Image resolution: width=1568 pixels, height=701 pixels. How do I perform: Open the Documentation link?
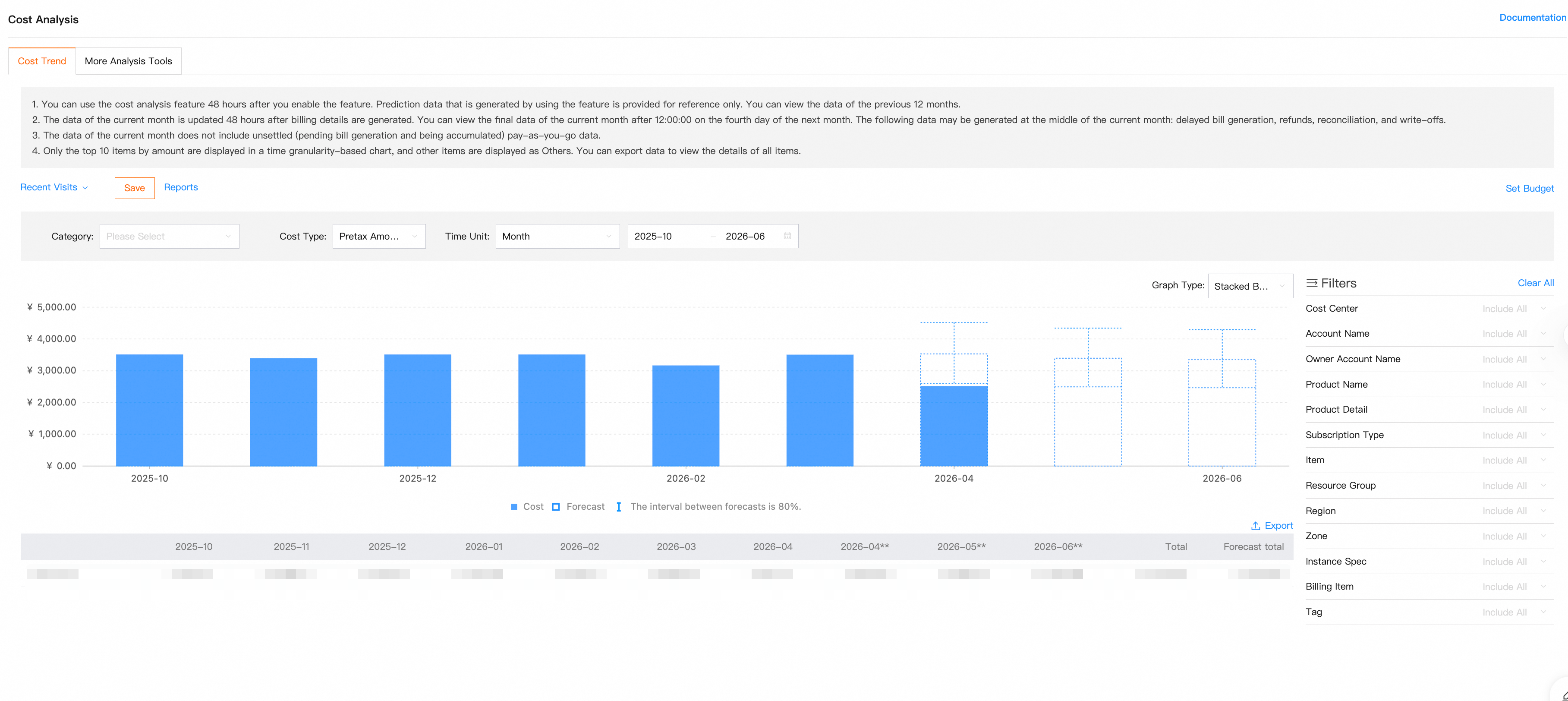[x=1533, y=18]
